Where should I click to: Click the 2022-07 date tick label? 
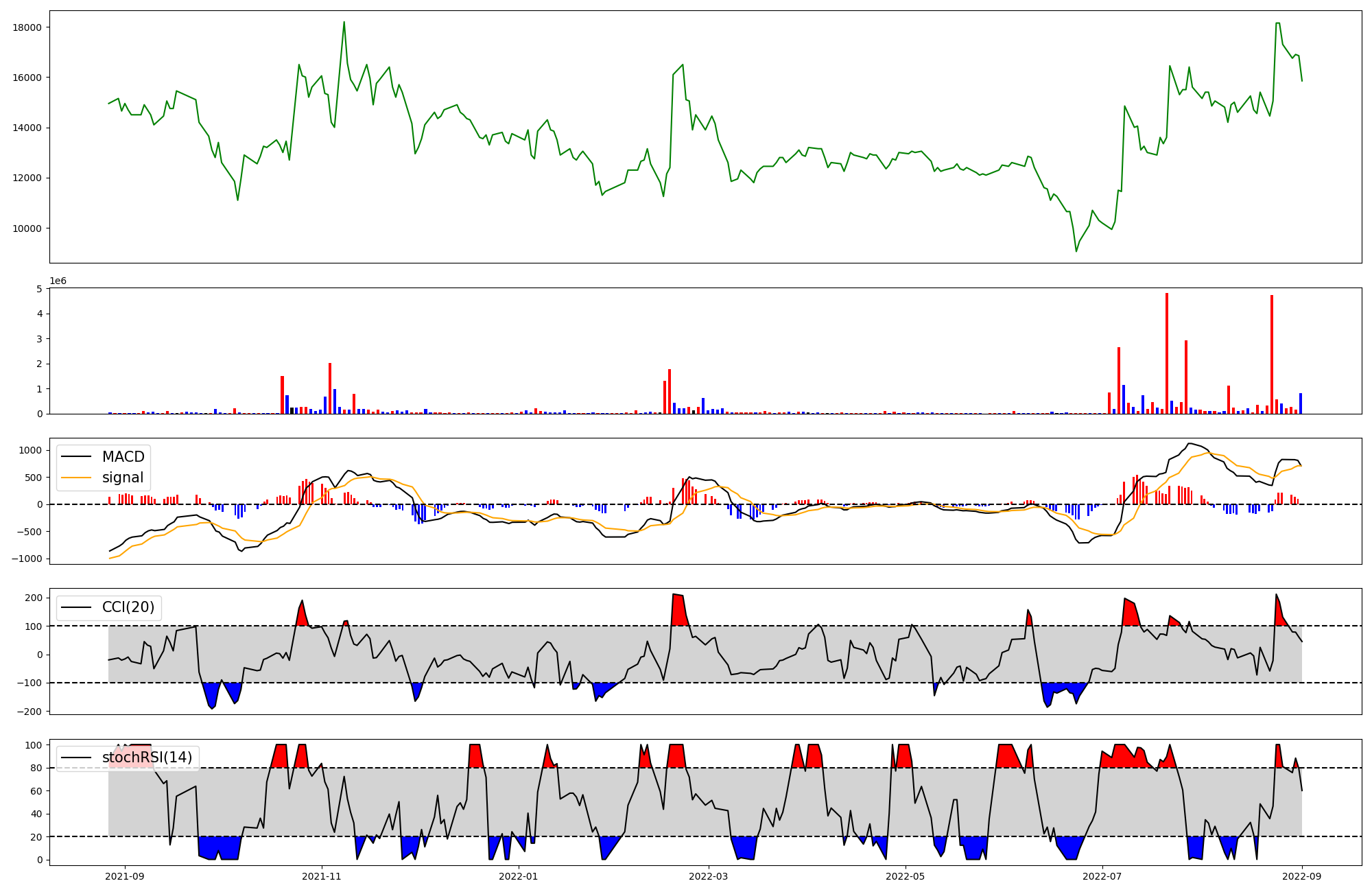point(1102,876)
